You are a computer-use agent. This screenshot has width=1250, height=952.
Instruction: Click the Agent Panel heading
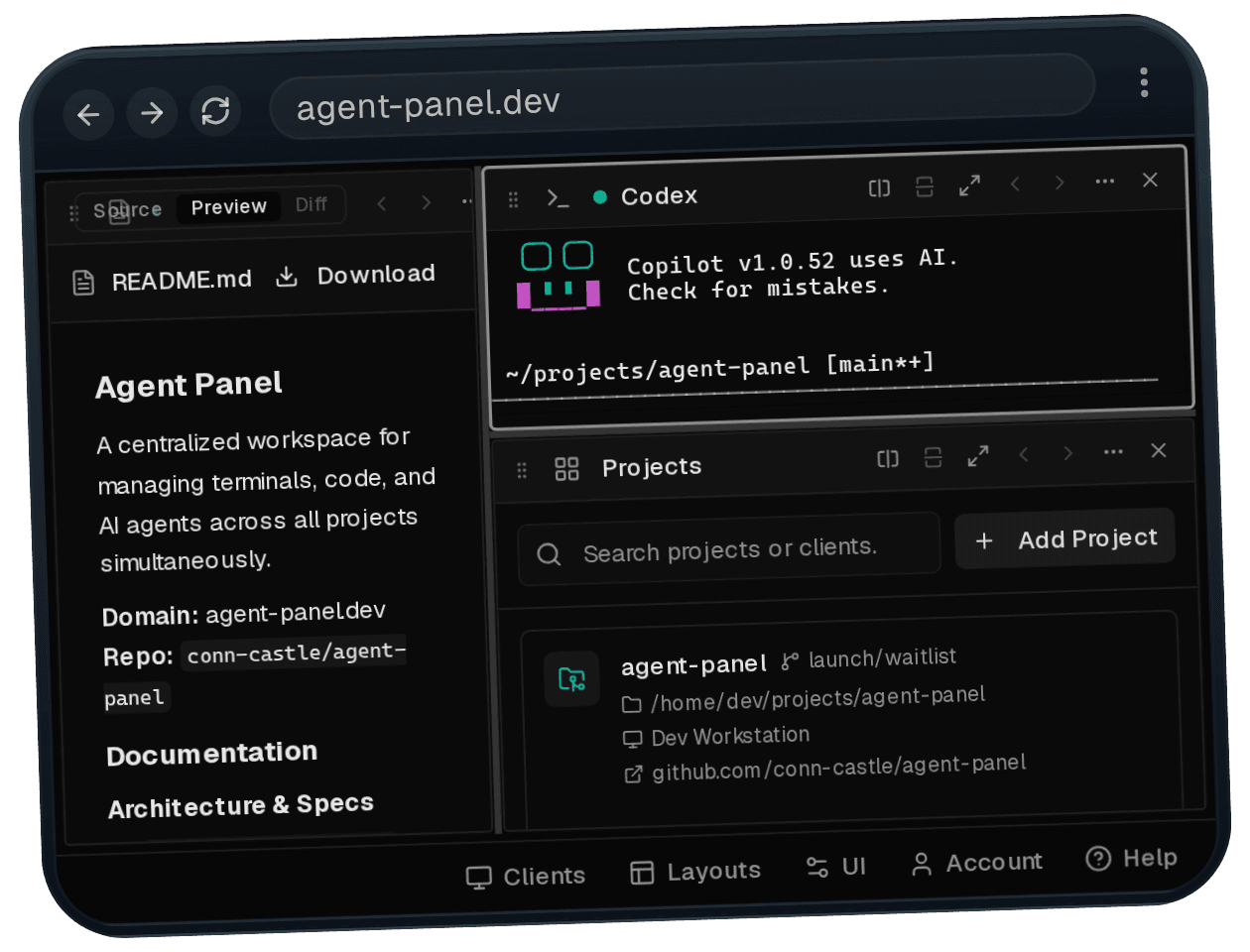pos(188,385)
